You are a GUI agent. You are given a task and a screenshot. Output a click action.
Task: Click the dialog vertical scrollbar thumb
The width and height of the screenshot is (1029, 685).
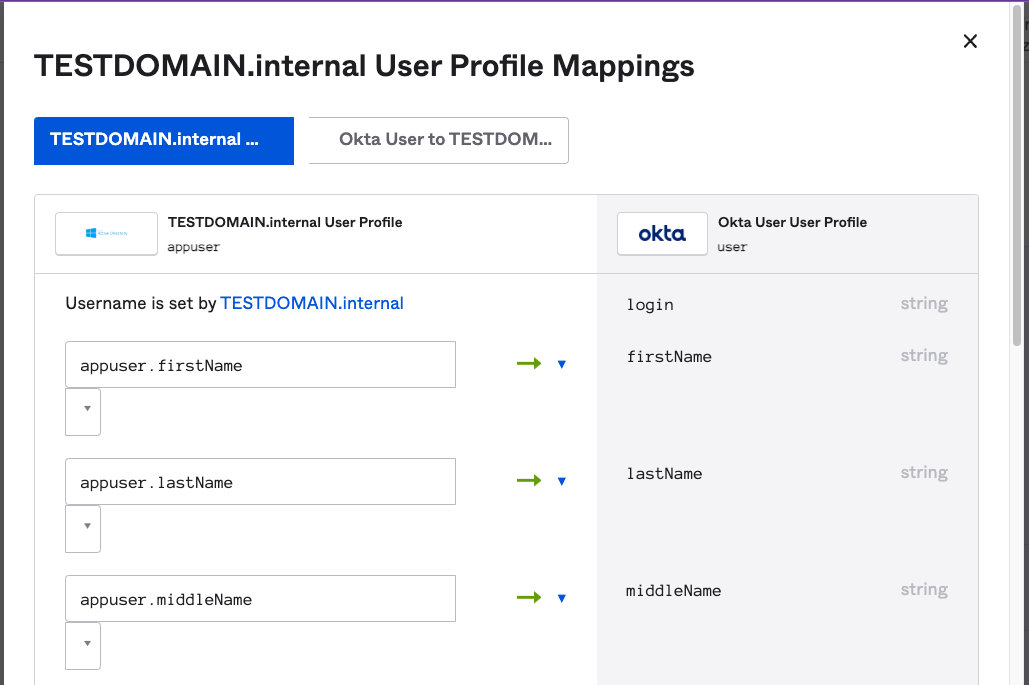(1017, 174)
